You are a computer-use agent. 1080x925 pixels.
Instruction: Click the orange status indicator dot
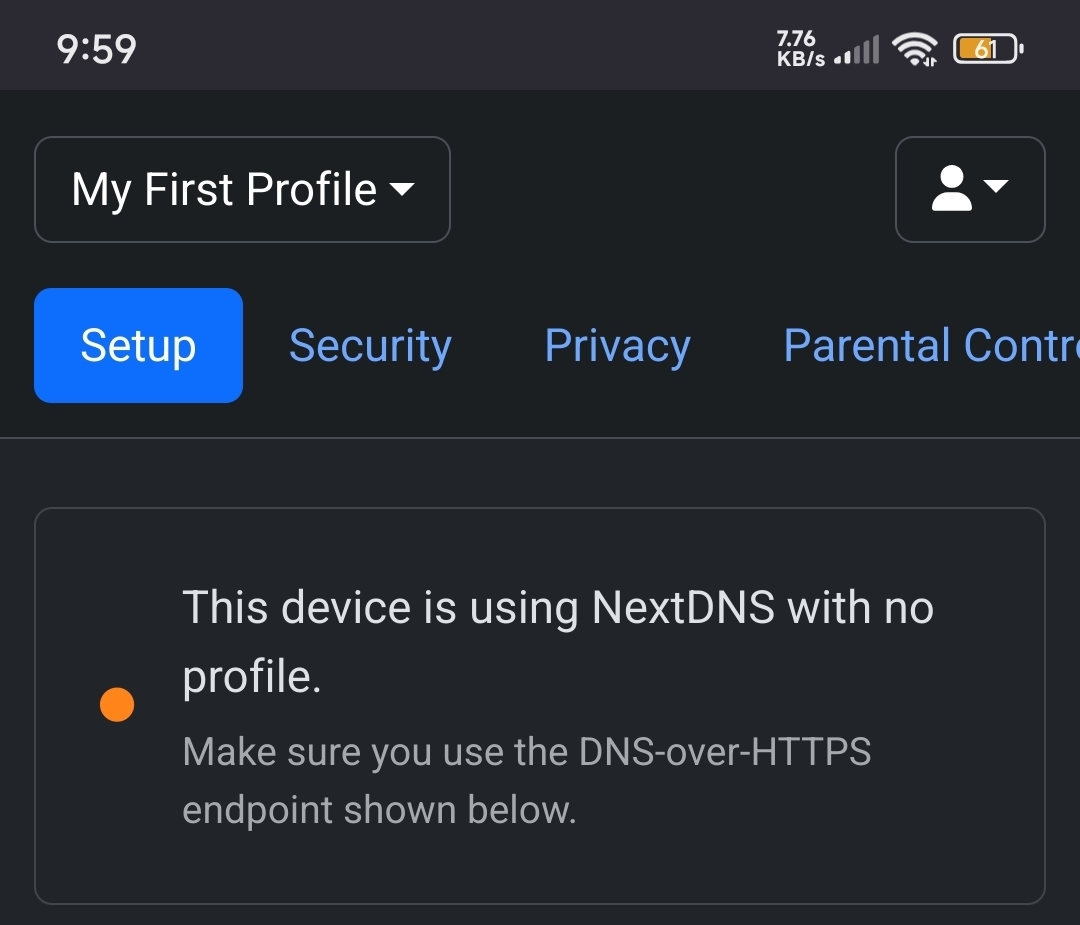coord(117,705)
